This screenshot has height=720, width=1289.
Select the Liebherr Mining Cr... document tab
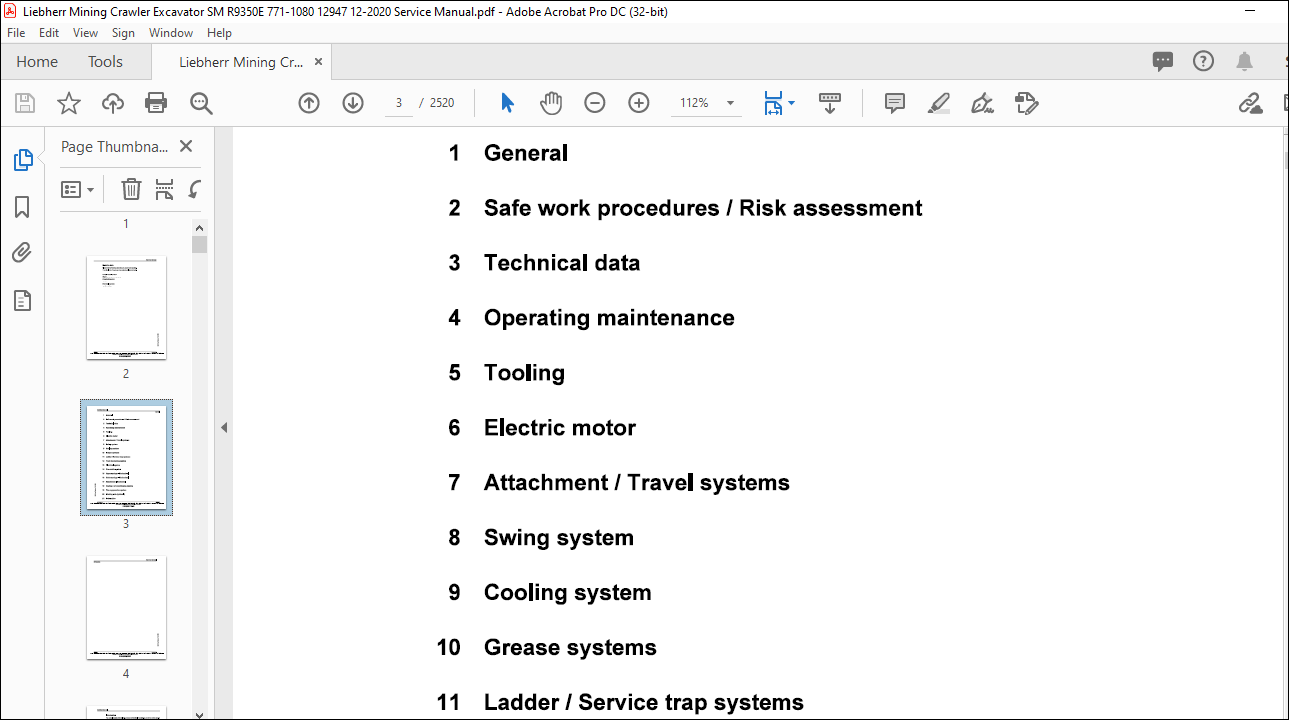tap(241, 62)
